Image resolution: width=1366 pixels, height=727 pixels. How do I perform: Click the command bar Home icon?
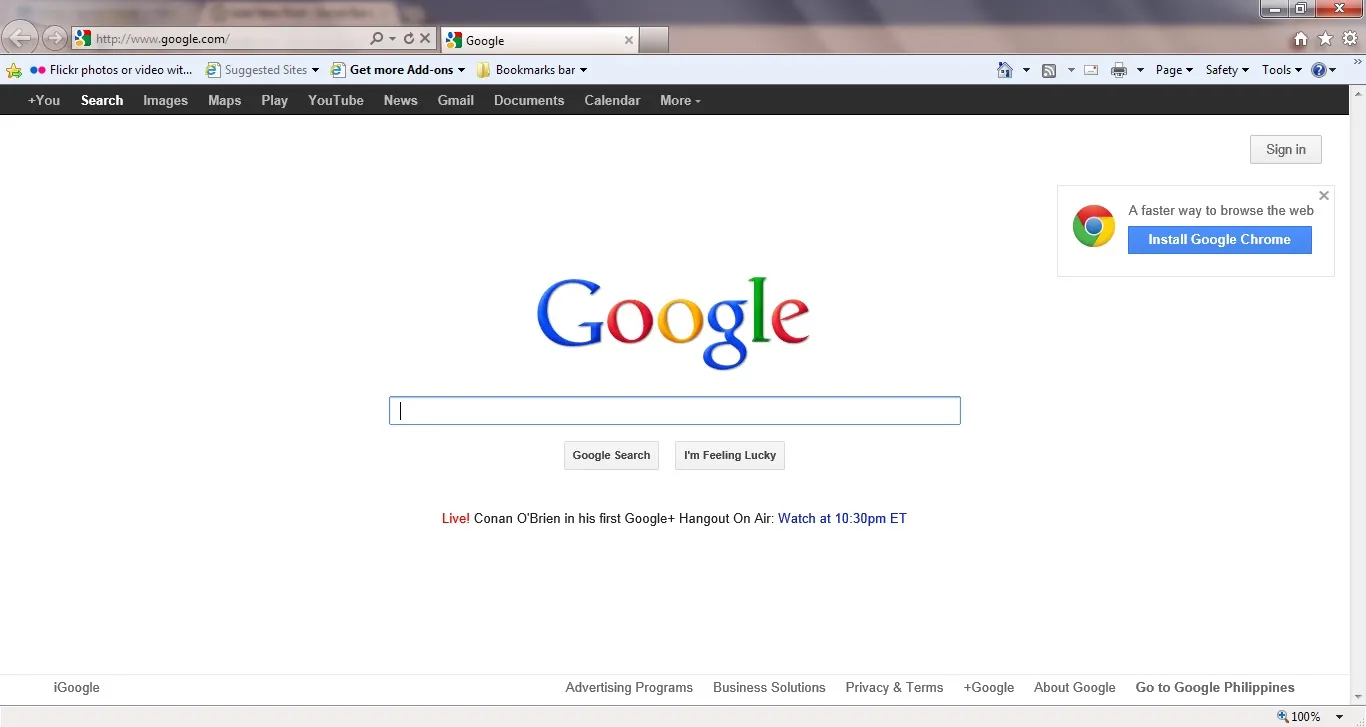1005,70
